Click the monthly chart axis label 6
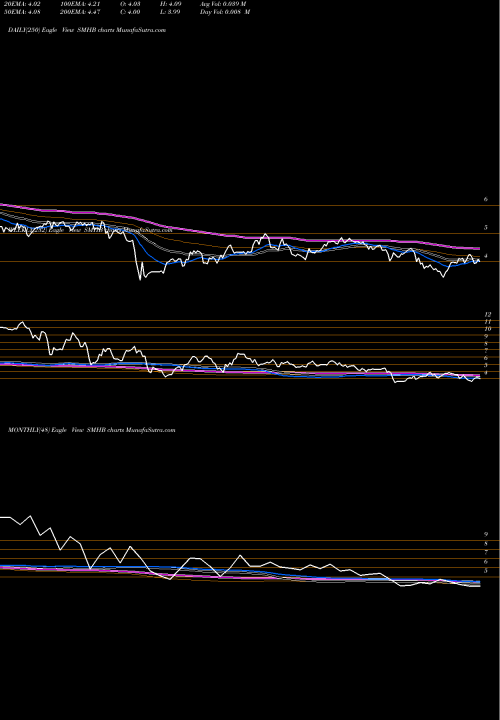 click(x=486, y=562)
